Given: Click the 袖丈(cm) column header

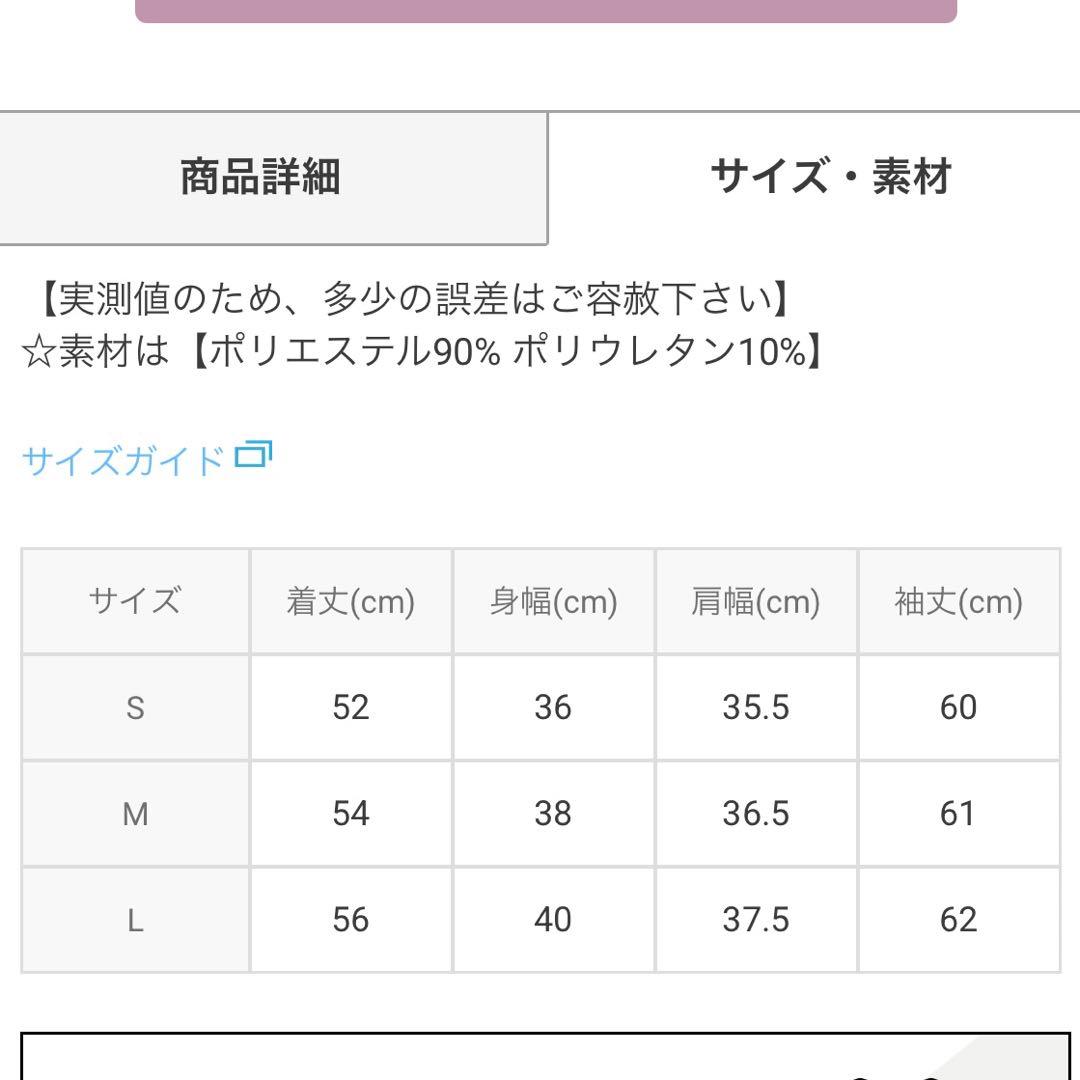Looking at the screenshot, I should pyautogui.click(x=958, y=601).
